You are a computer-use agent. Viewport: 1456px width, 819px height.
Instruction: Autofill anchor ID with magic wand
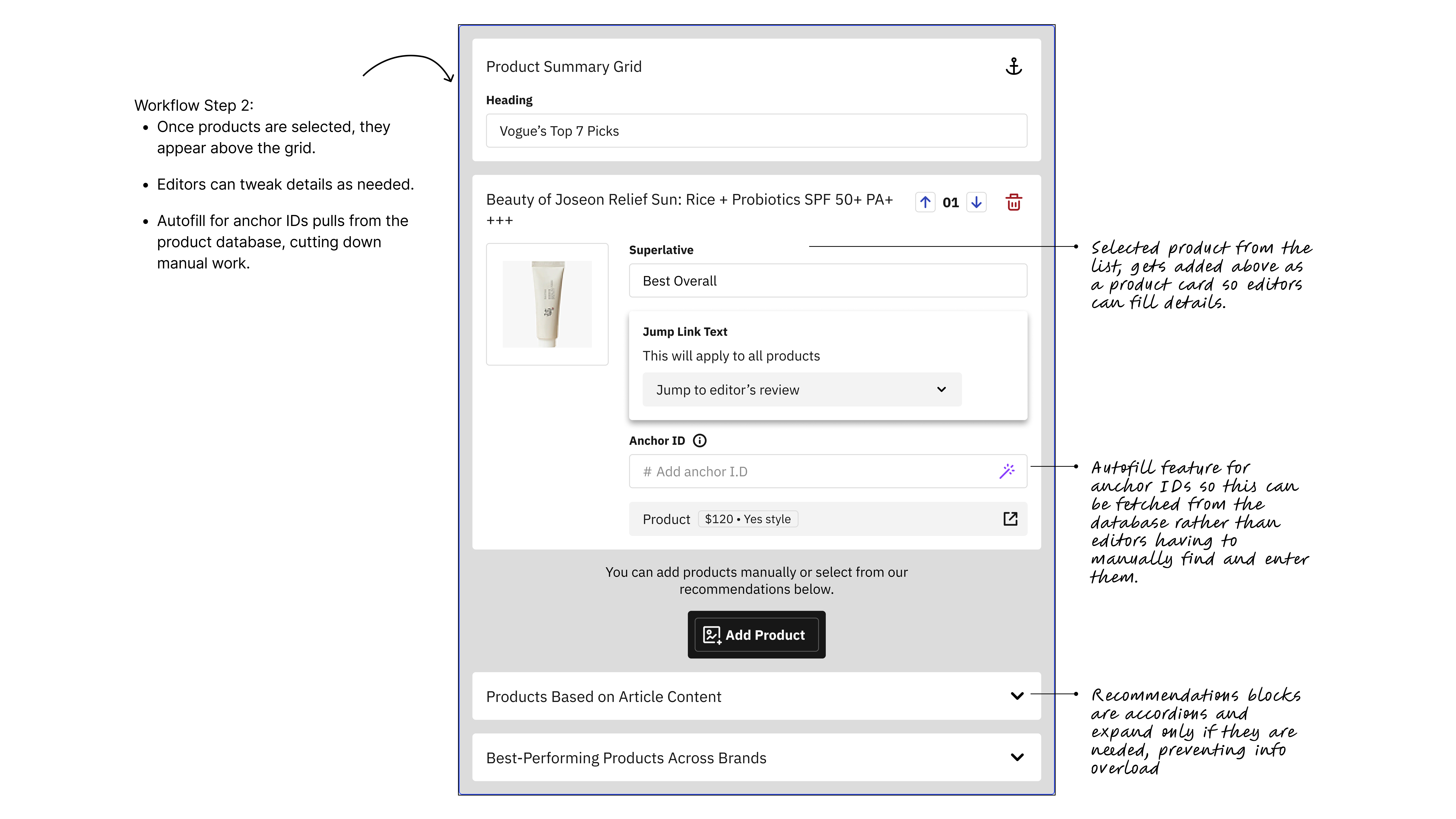pos(1007,471)
